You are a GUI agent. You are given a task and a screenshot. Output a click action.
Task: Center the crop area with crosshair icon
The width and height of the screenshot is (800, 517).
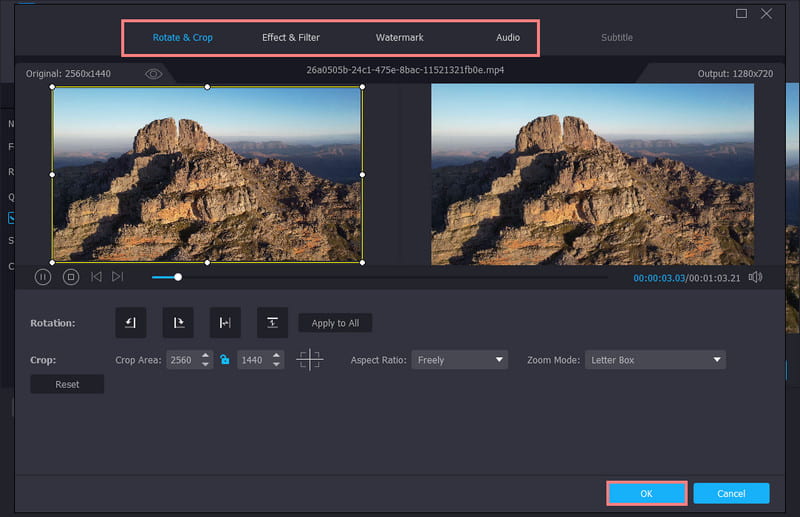tap(310, 360)
